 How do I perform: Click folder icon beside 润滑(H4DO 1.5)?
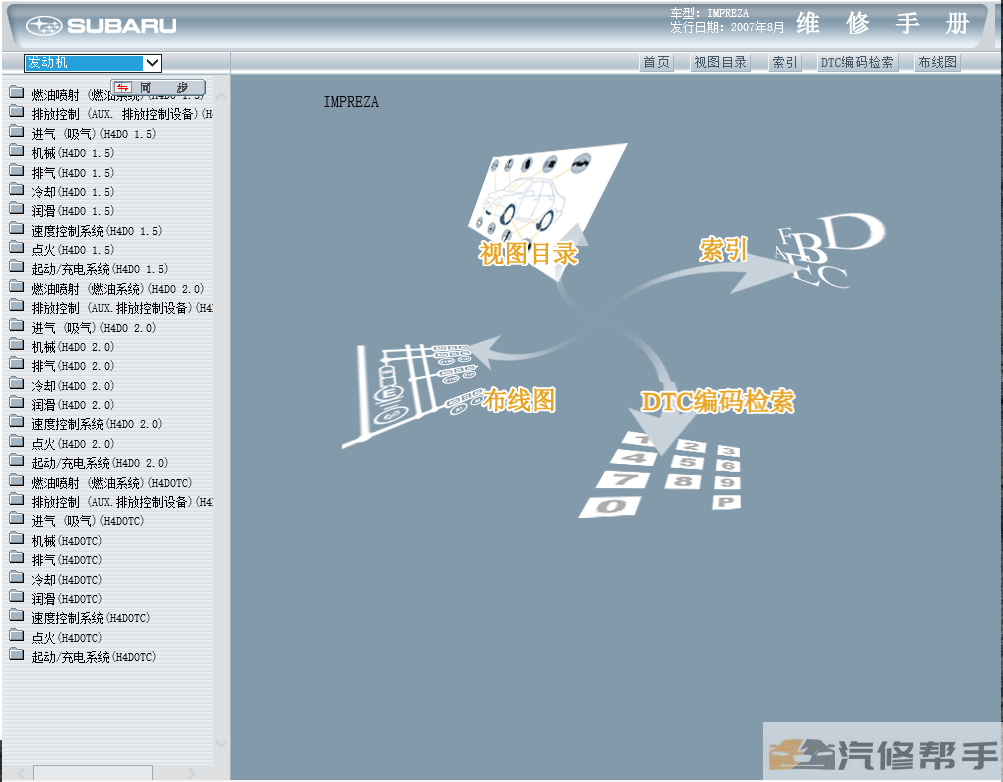17,210
